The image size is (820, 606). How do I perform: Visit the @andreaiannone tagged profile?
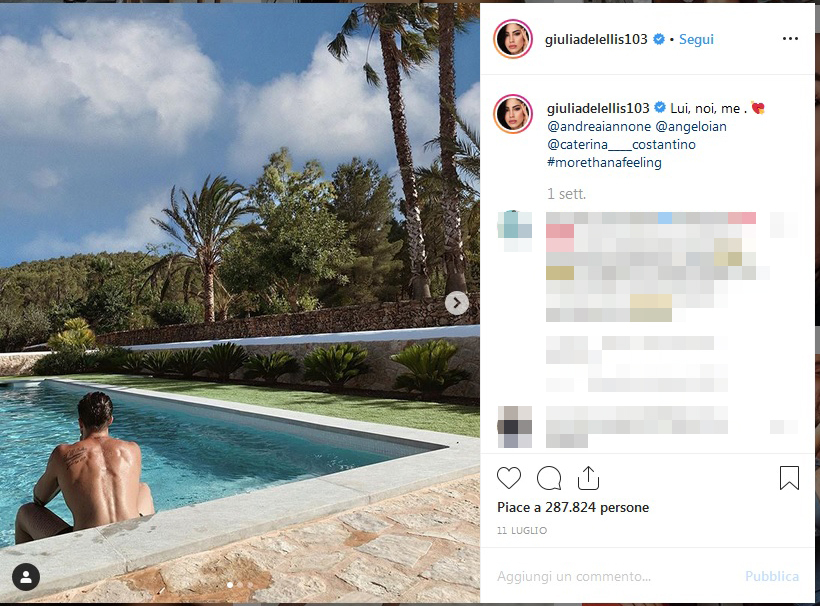599,127
